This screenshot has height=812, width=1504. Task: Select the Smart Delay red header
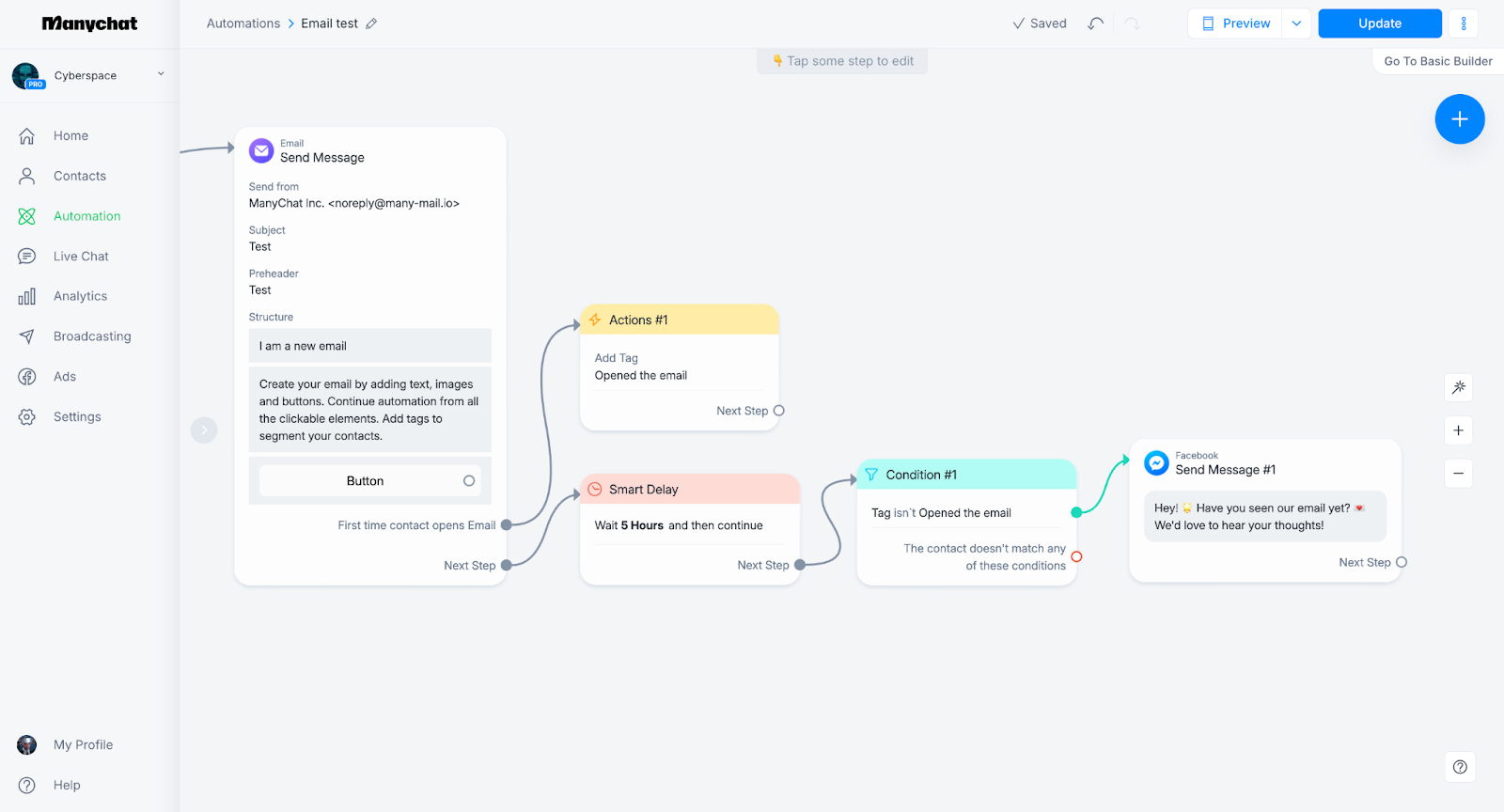pyautogui.click(x=689, y=490)
